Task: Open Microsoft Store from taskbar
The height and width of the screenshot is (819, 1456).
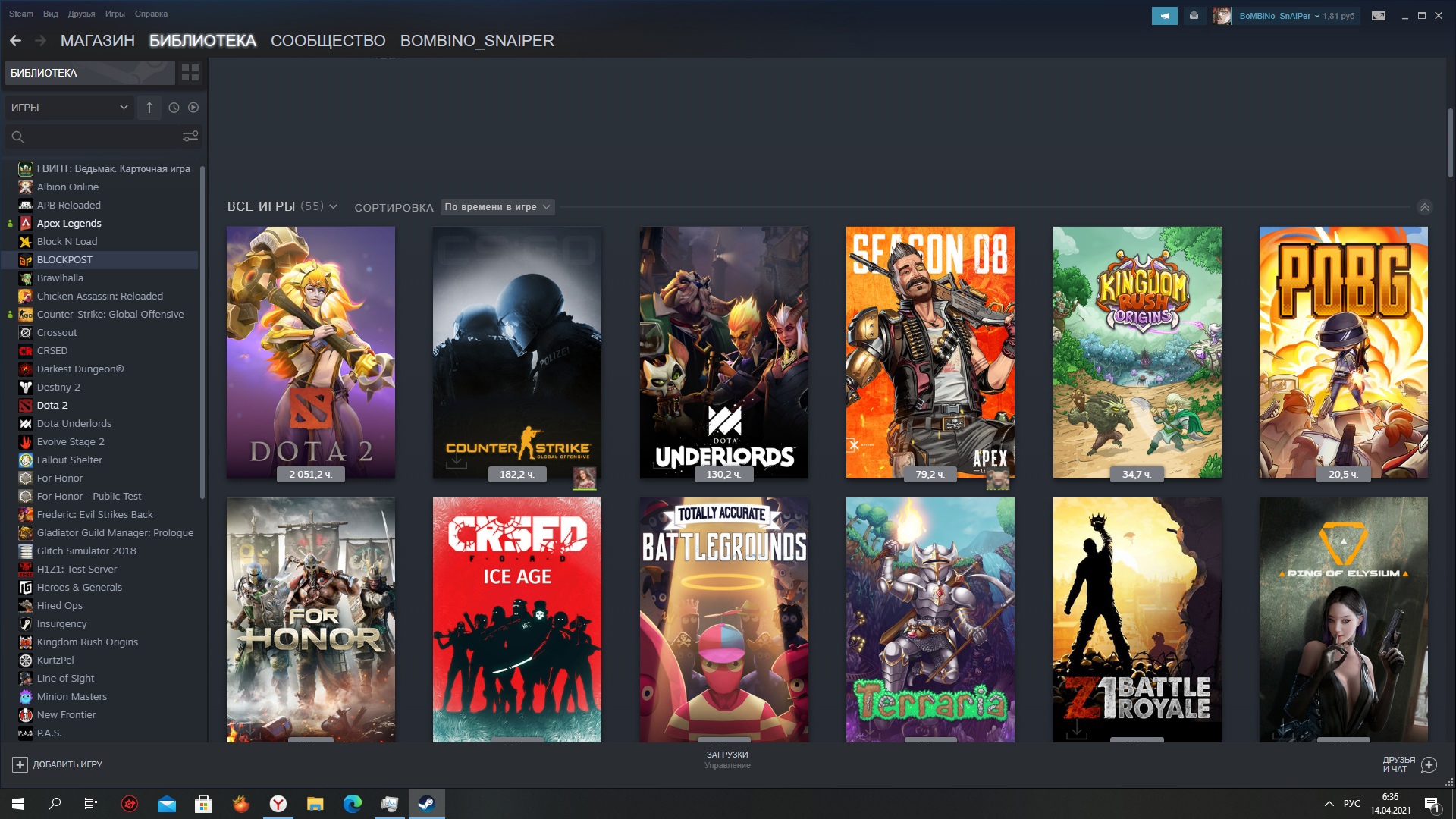Action: [204, 804]
